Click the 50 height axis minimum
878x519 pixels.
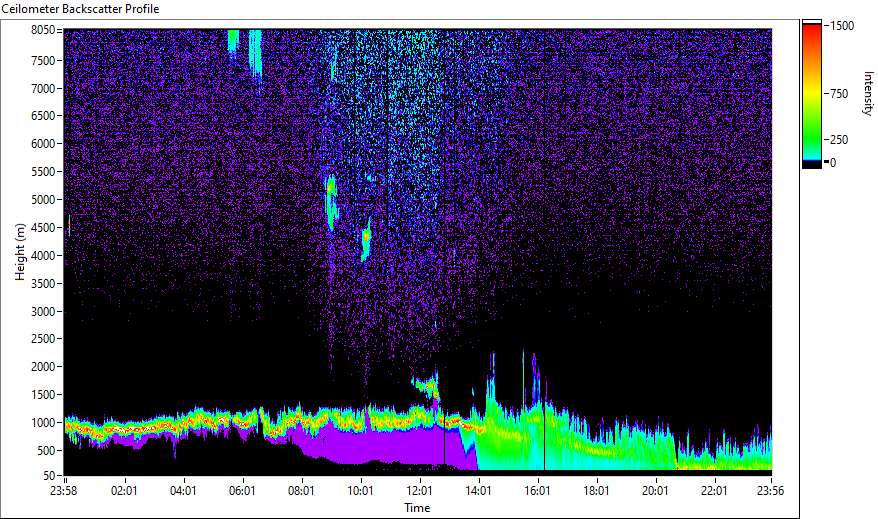[49, 476]
